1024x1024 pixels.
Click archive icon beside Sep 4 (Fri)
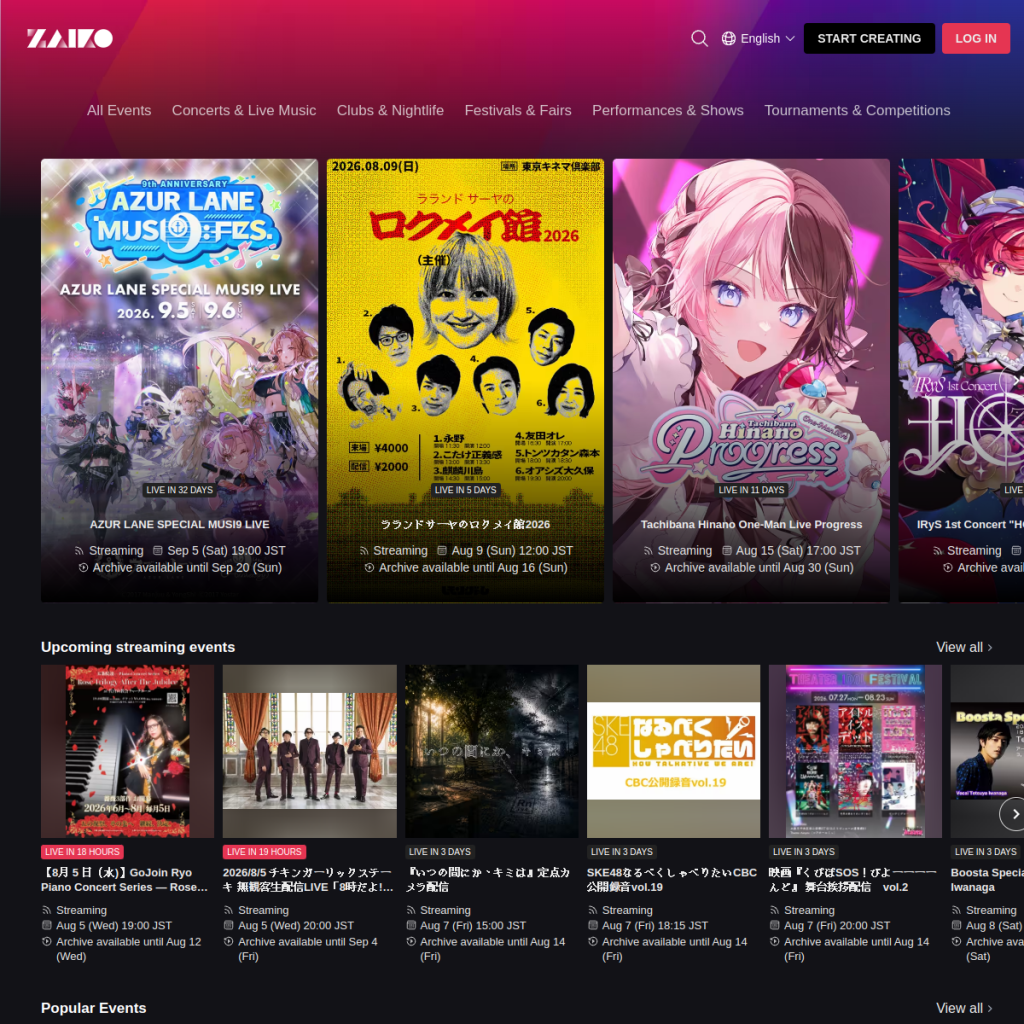tap(229, 942)
